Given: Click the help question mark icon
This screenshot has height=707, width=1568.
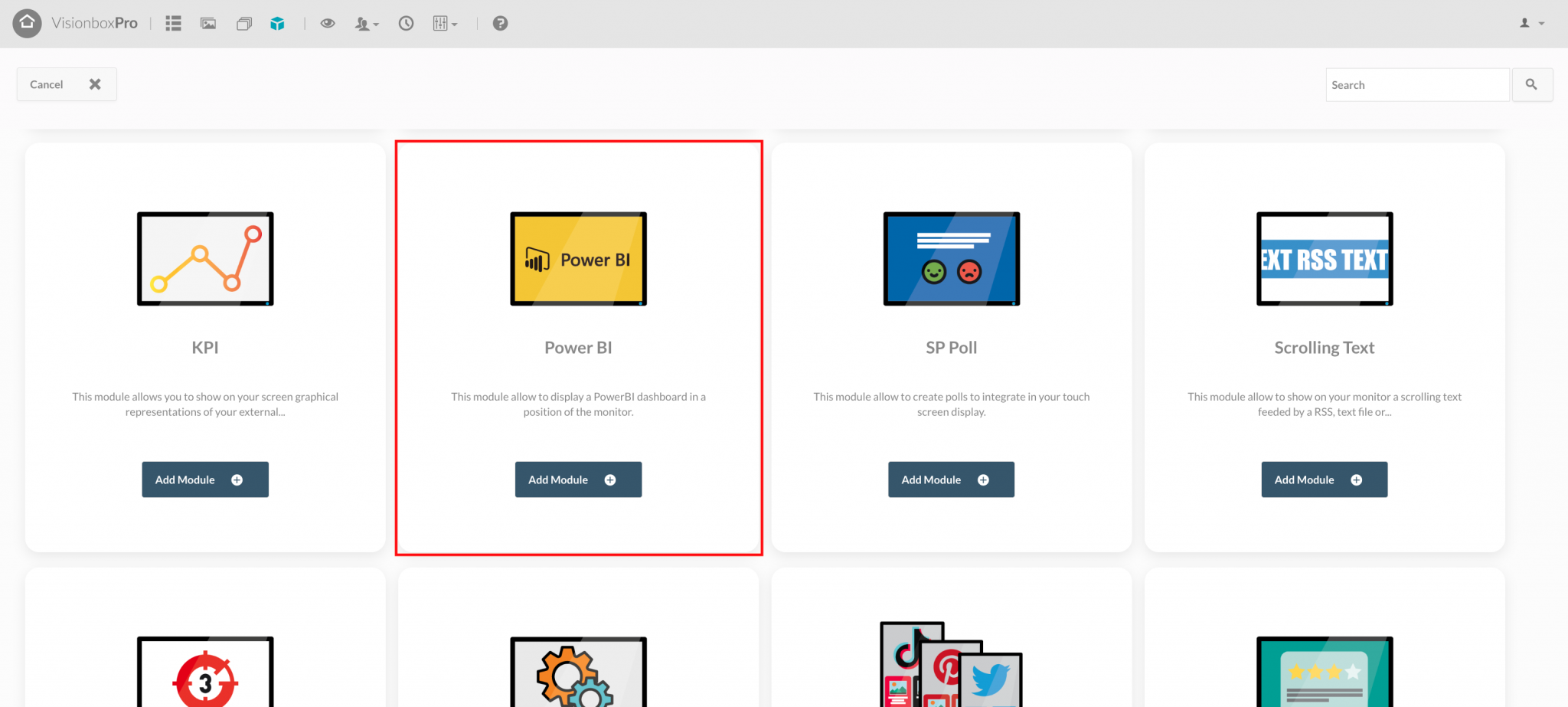Looking at the screenshot, I should point(500,23).
